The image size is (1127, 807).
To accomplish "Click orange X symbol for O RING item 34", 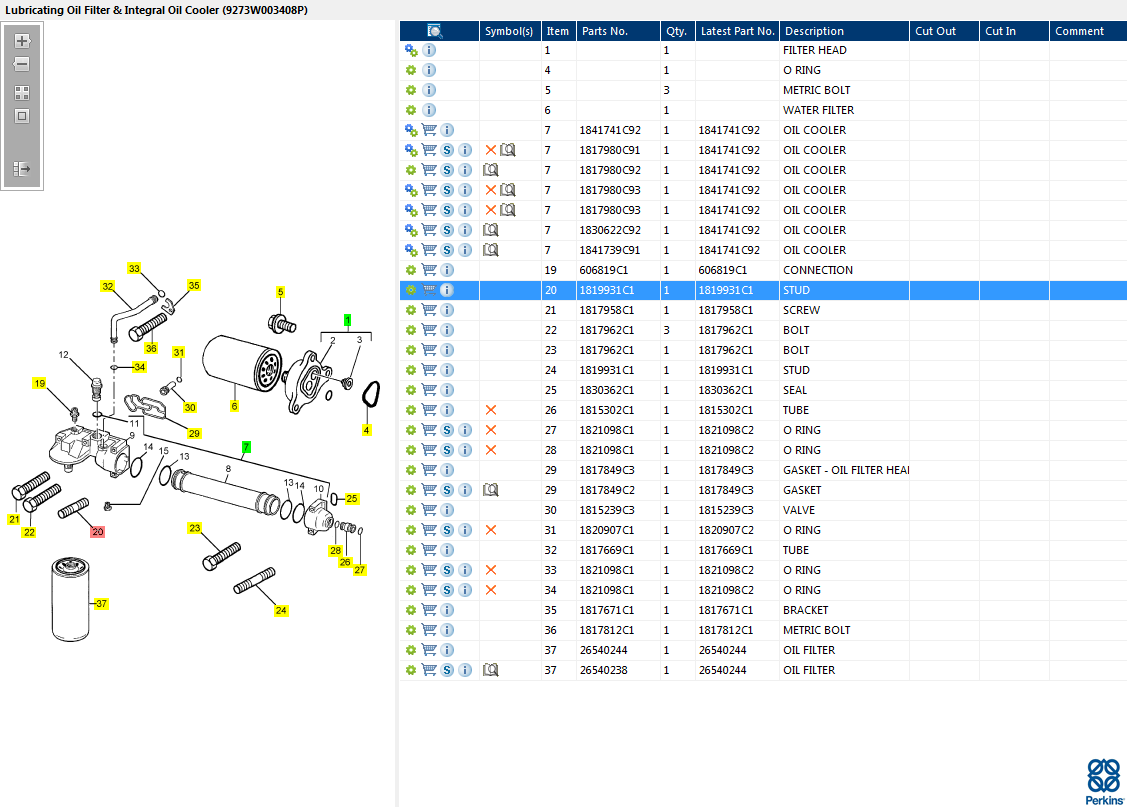I will (x=491, y=590).
